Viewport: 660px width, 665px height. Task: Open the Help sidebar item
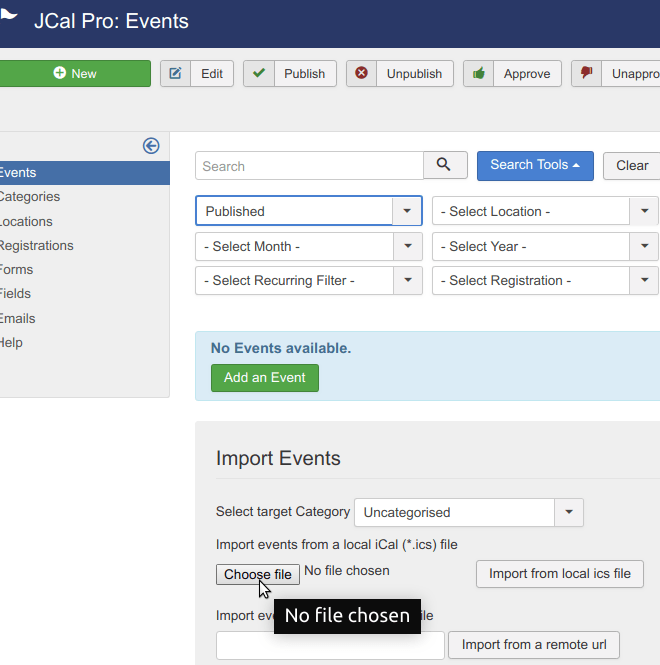pos(11,342)
